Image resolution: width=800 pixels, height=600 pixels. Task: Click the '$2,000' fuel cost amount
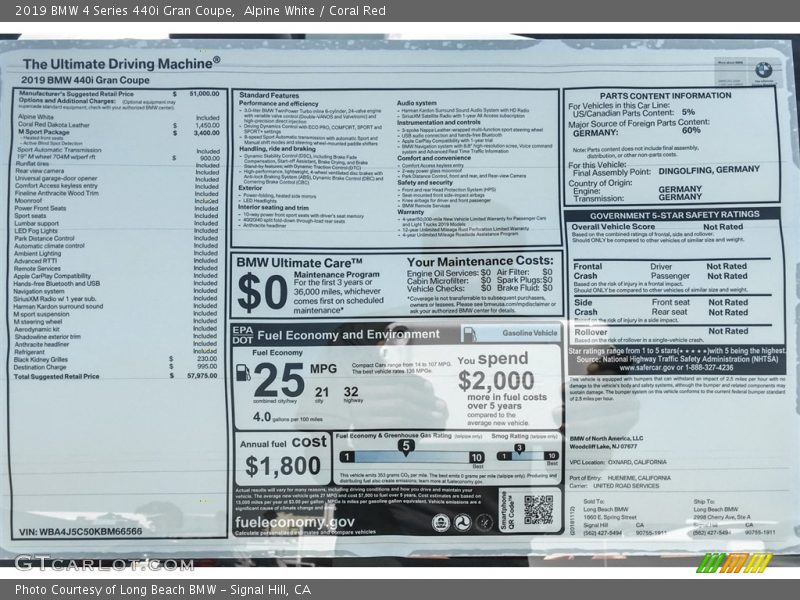pyautogui.click(x=496, y=380)
